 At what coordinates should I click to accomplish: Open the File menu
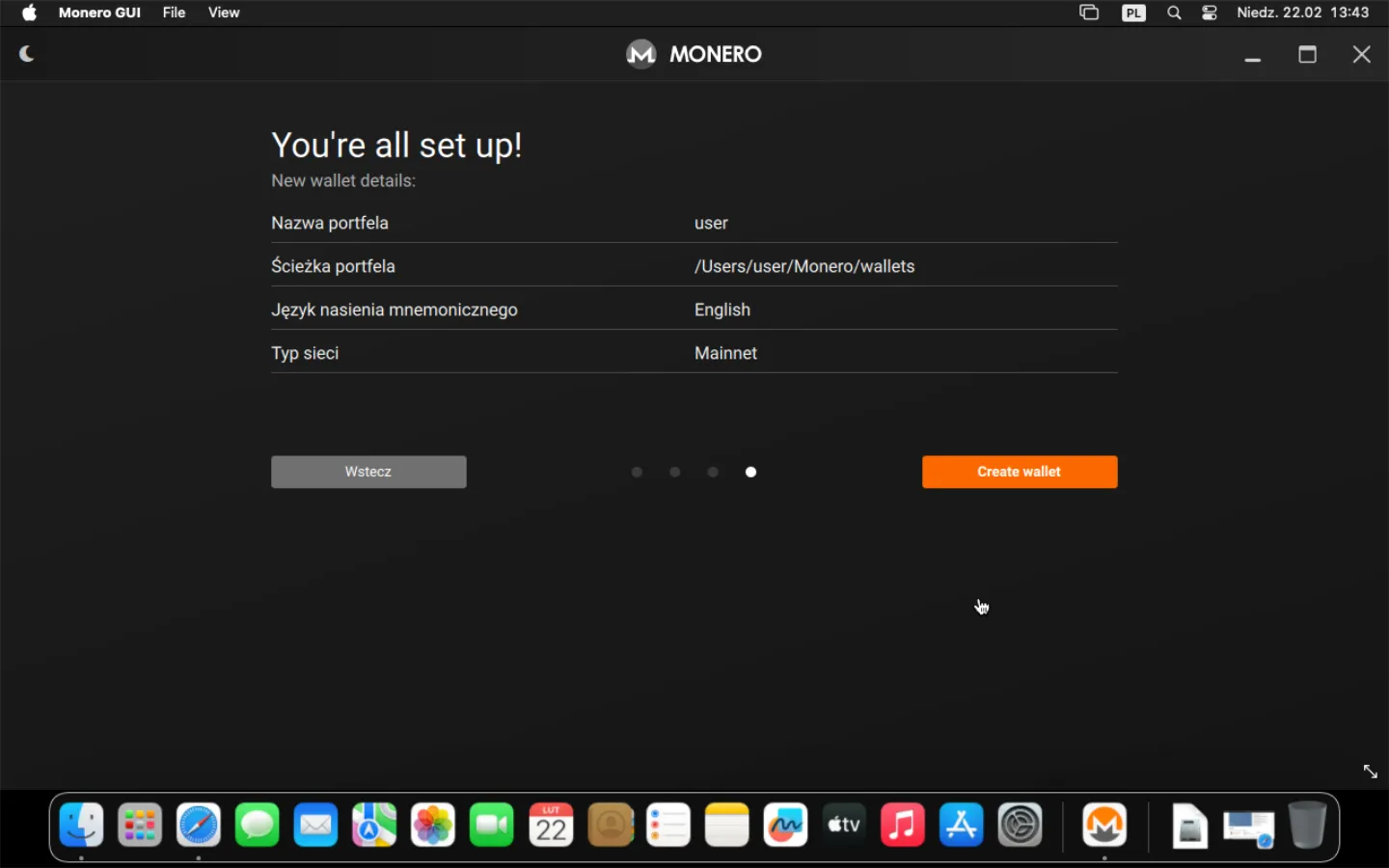pos(174,13)
